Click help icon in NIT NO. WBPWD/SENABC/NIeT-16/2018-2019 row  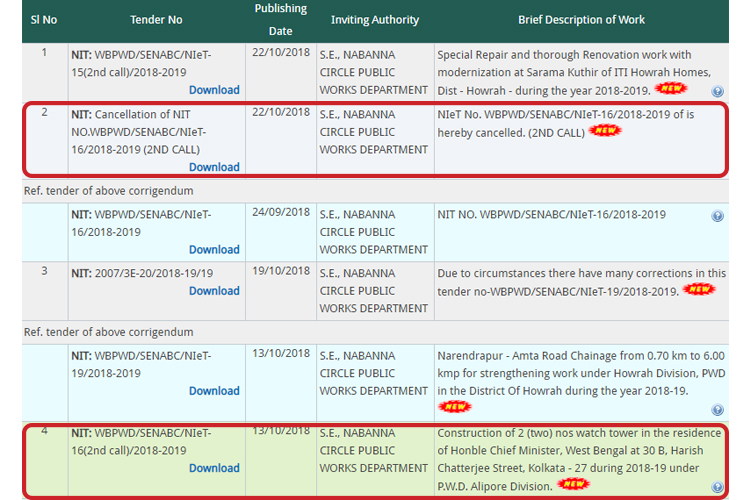[718, 216]
